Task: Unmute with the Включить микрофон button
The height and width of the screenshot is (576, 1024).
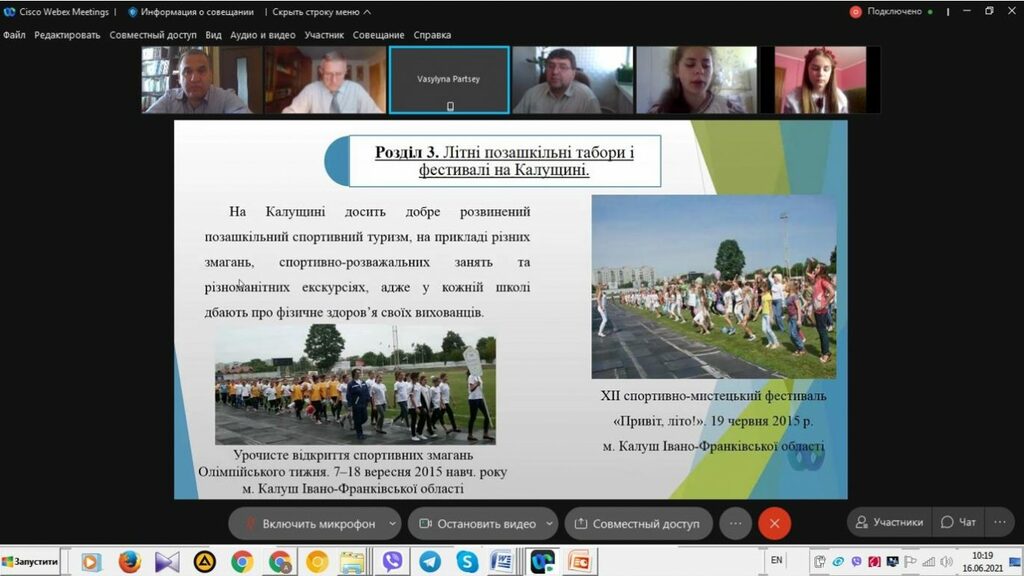Action: click(x=310, y=523)
